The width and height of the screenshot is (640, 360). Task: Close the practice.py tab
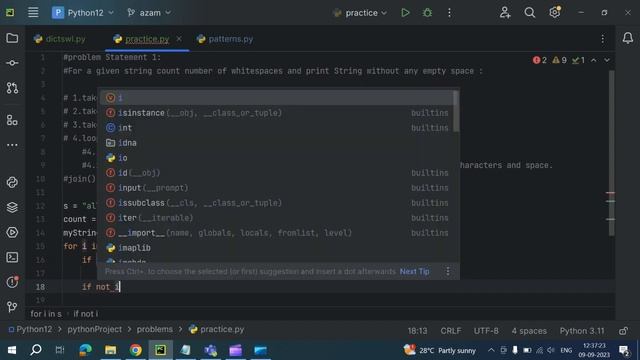[179, 39]
